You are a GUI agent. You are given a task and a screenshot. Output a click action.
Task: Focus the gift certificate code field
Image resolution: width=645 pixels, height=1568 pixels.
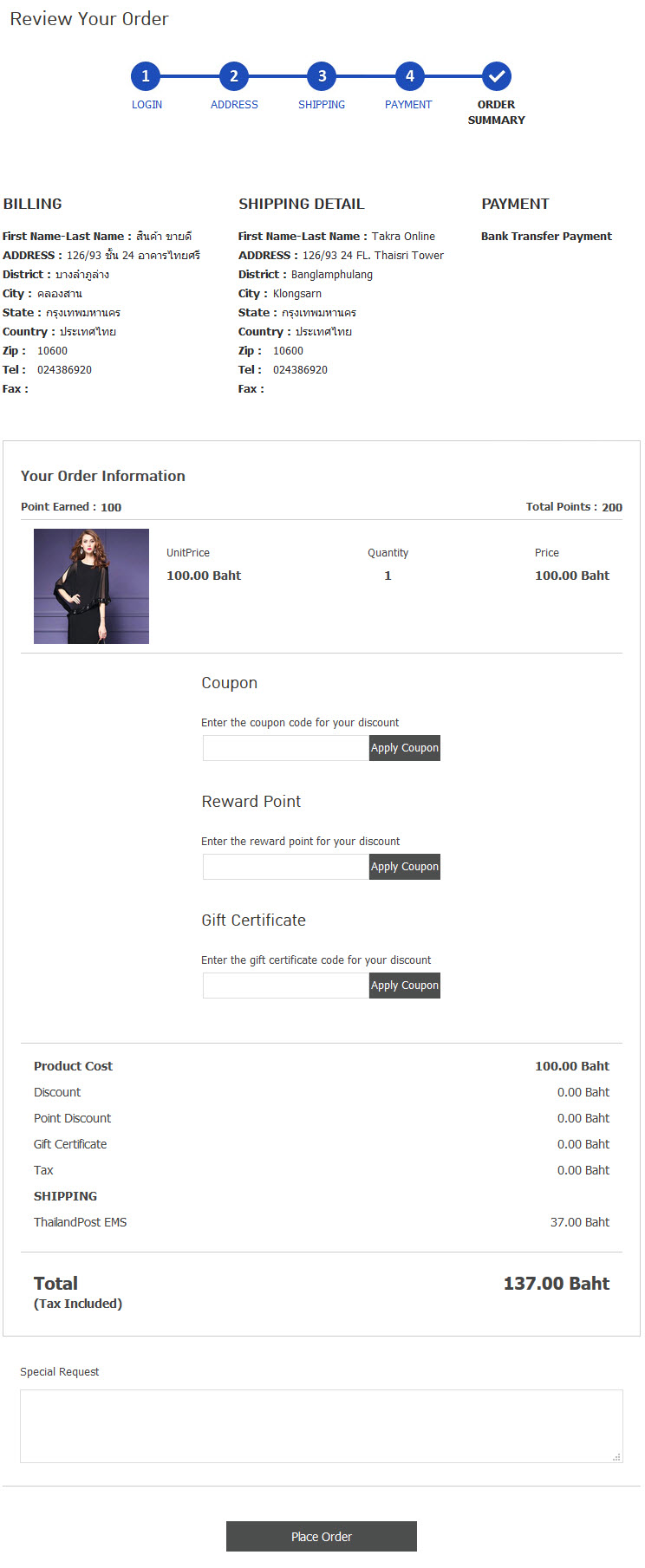point(286,986)
